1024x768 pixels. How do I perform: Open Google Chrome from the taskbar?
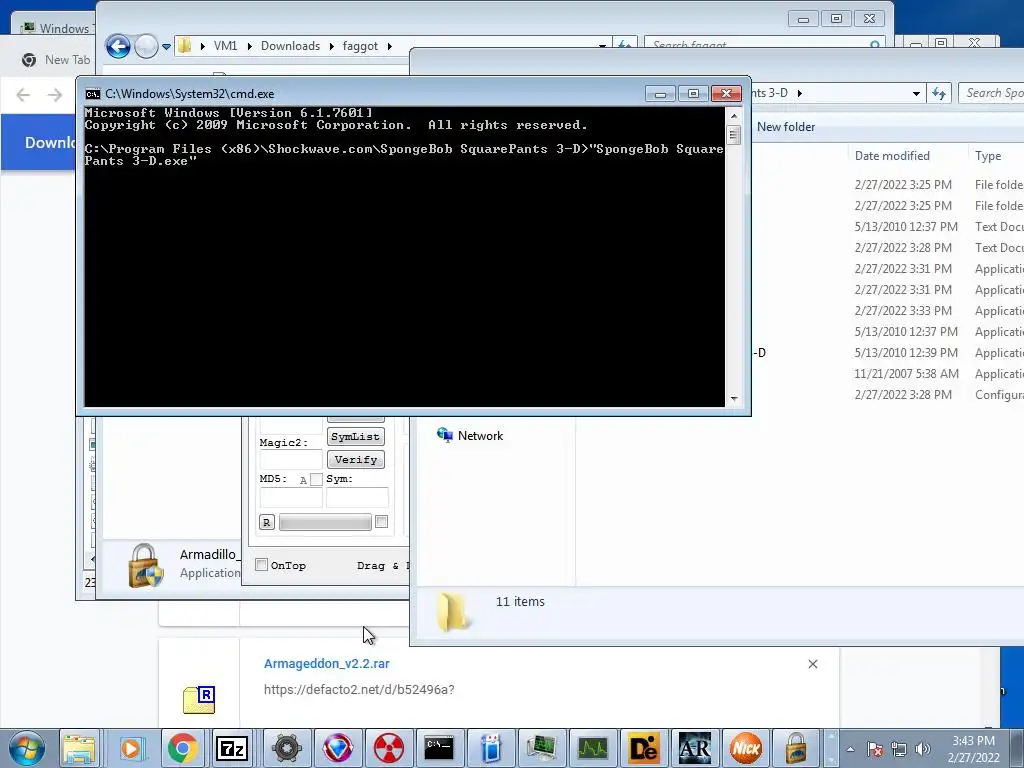pyautogui.click(x=182, y=748)
